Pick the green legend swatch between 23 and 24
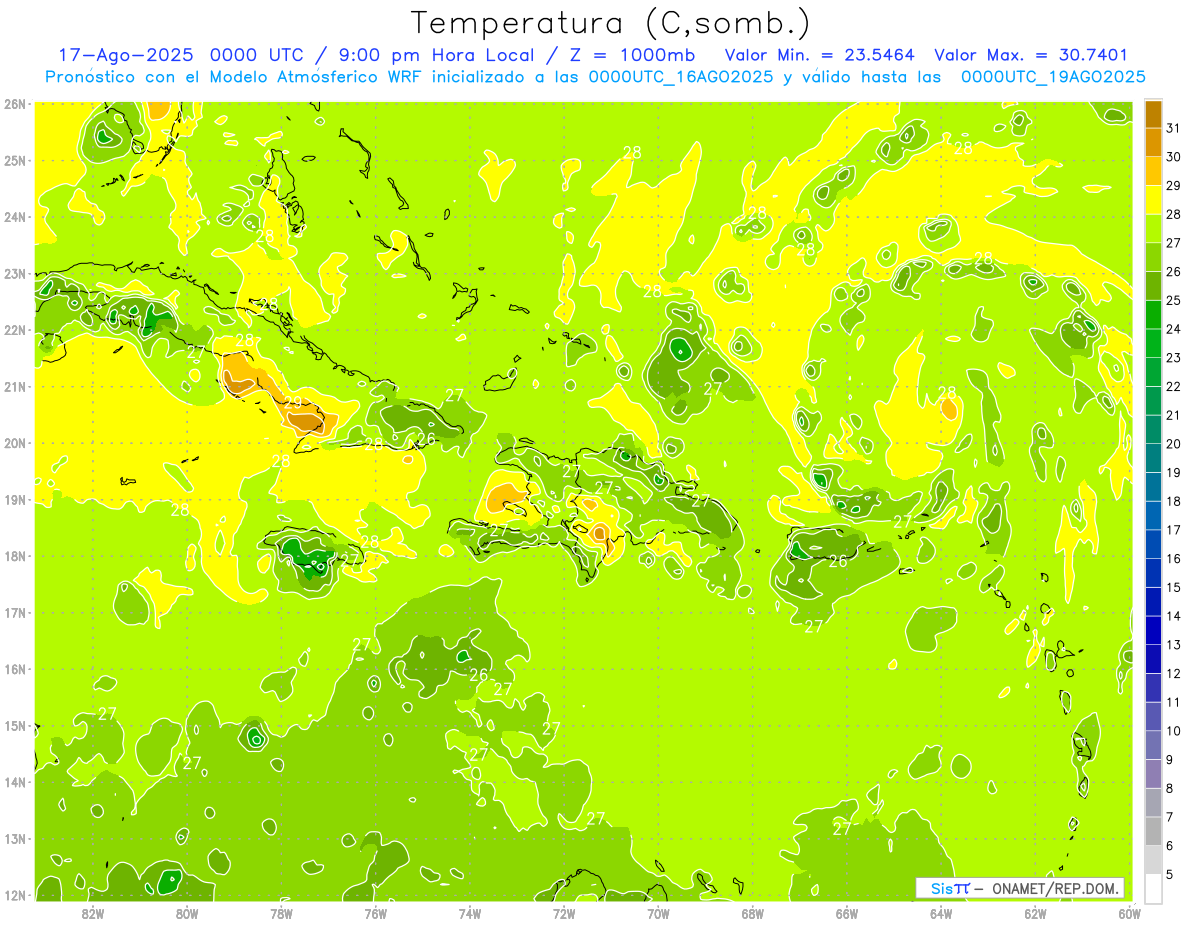The height and width of the screenshot is (927, 1200). pyautogui.click(x=1153, y=343)
